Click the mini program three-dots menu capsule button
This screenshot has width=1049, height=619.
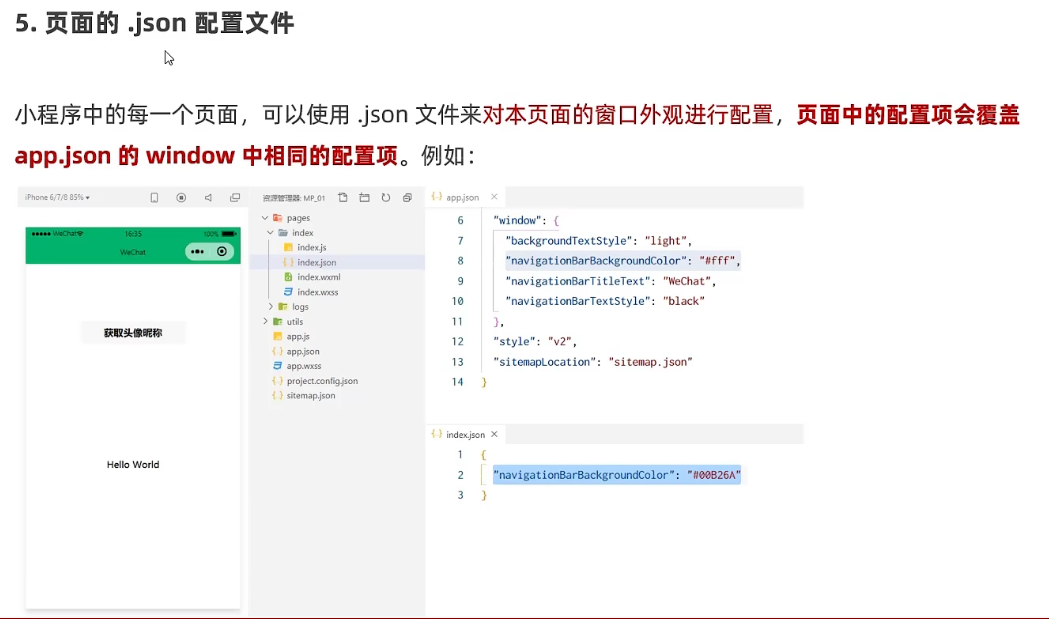(x=197, y=252)
